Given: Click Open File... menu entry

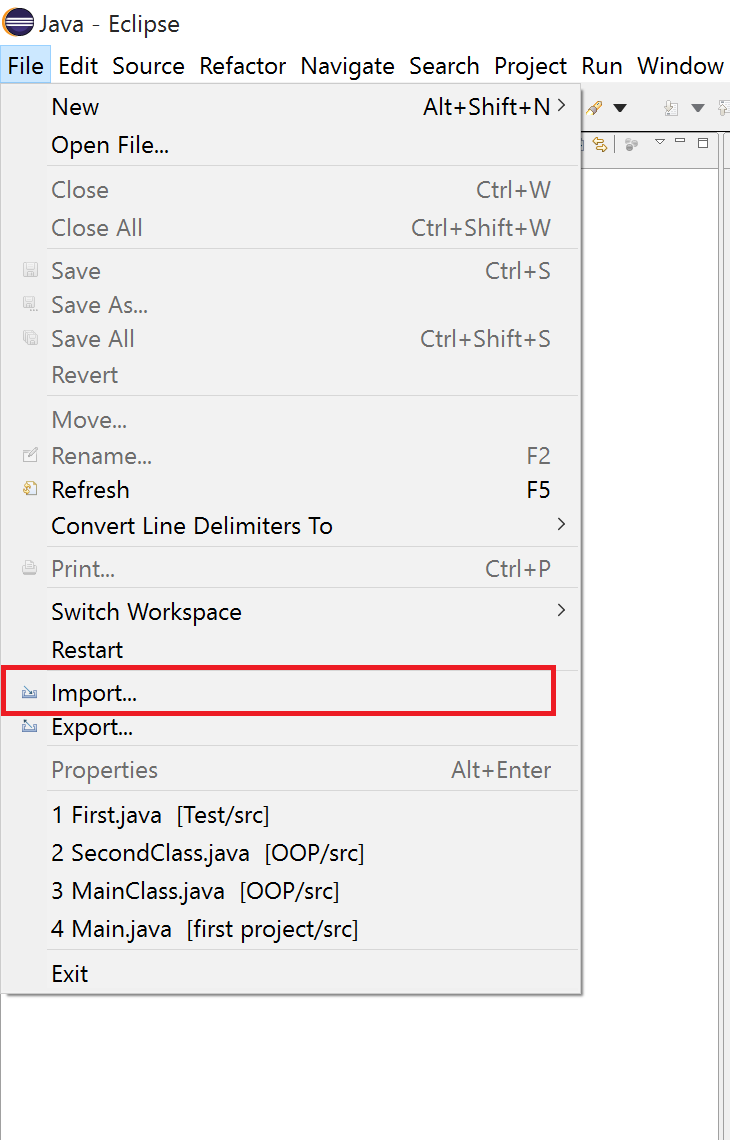Looking at the screenshot, I should [x=110, y=145].
